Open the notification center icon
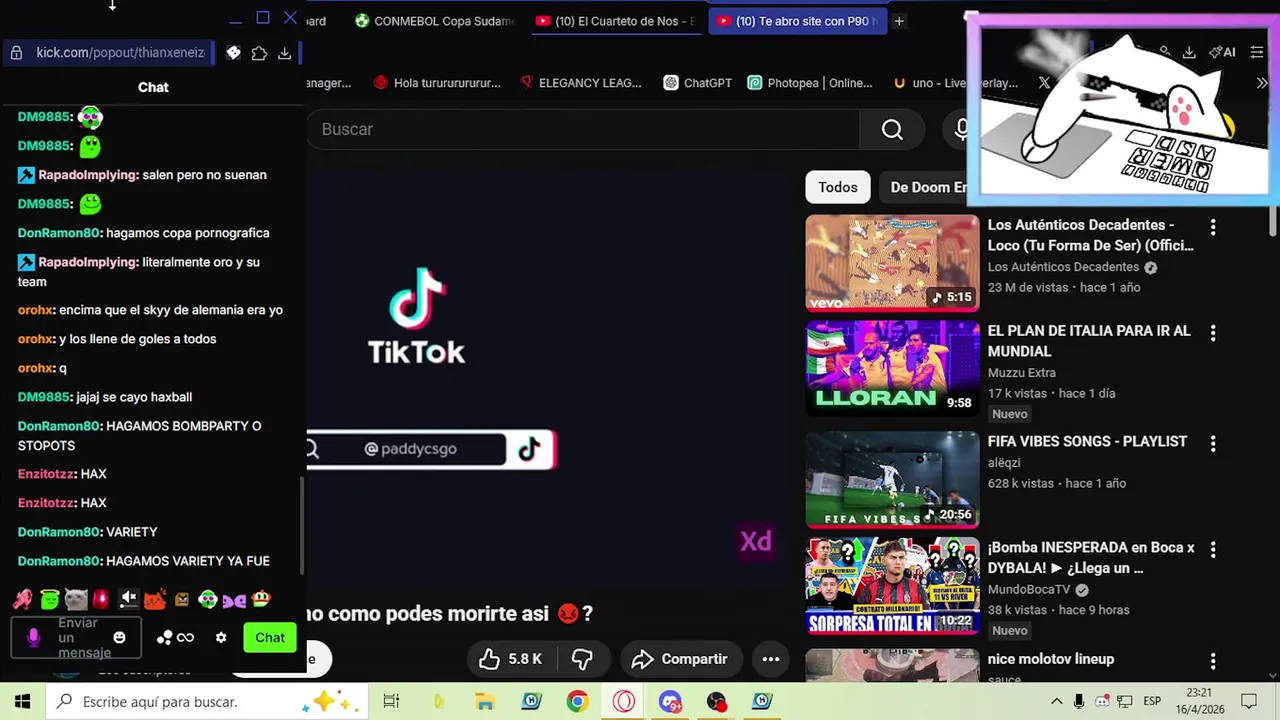1280x720 pixels. (1248, 701)
